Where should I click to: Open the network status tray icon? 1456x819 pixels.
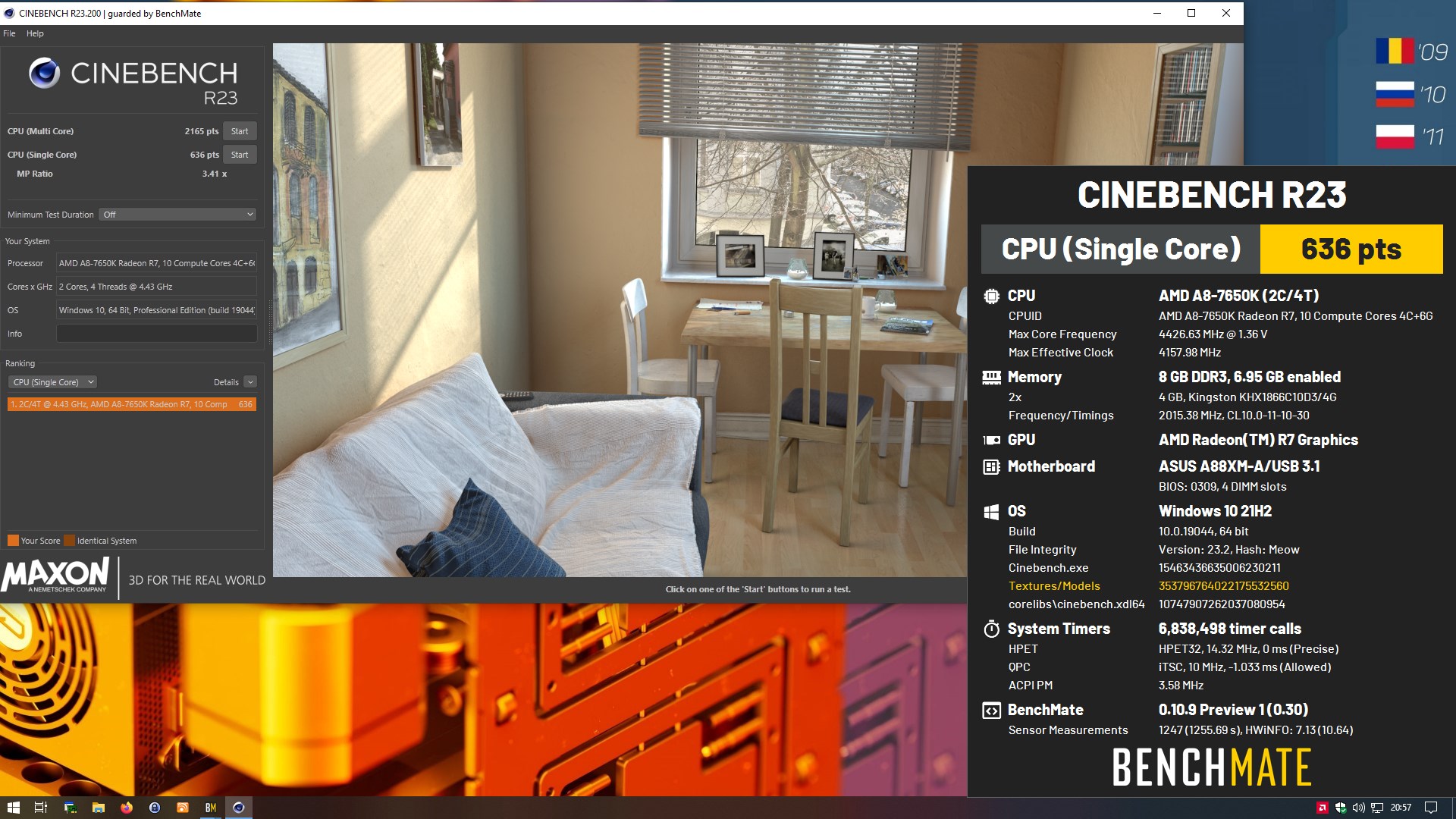tap(1377, 808)
